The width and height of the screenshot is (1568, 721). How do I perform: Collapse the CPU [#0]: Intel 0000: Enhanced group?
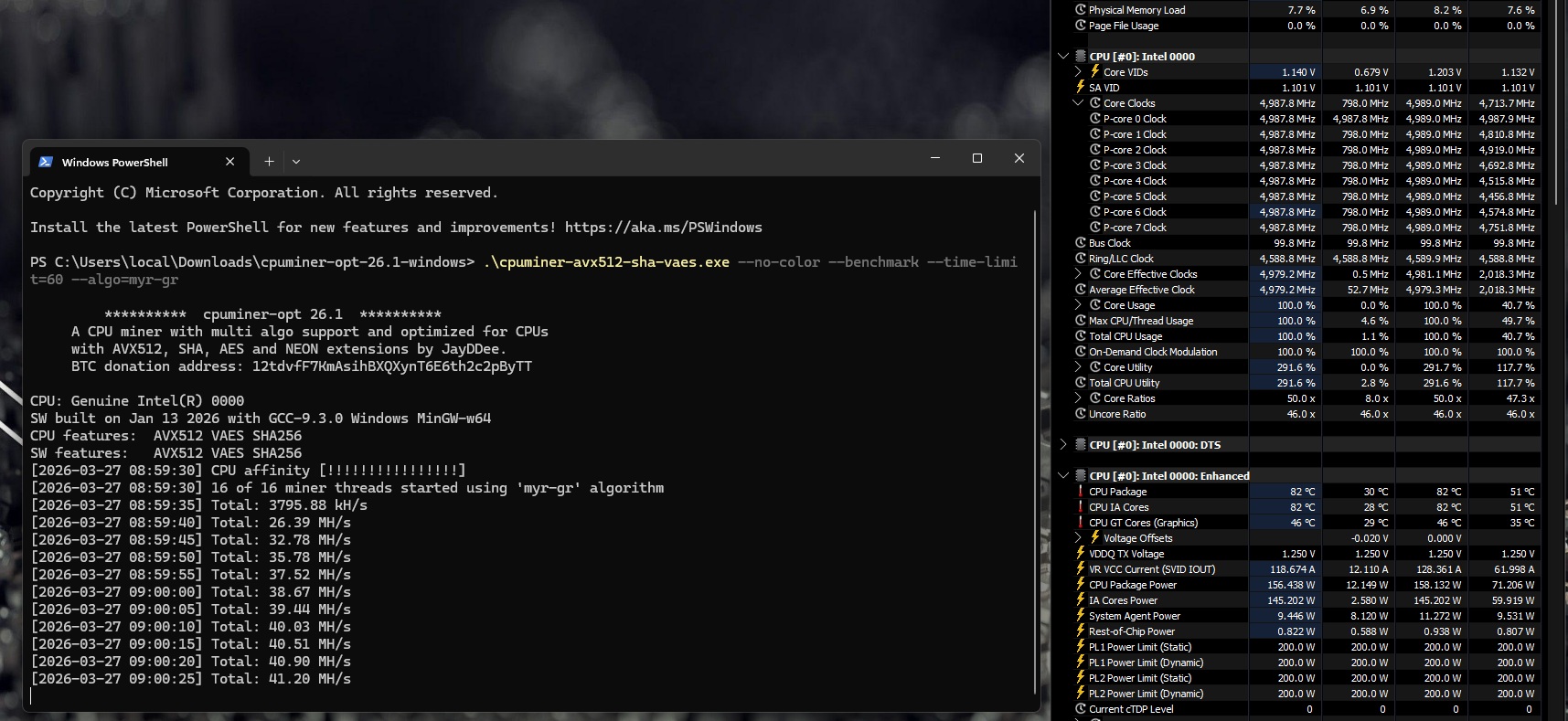[x=1063, y=476]
